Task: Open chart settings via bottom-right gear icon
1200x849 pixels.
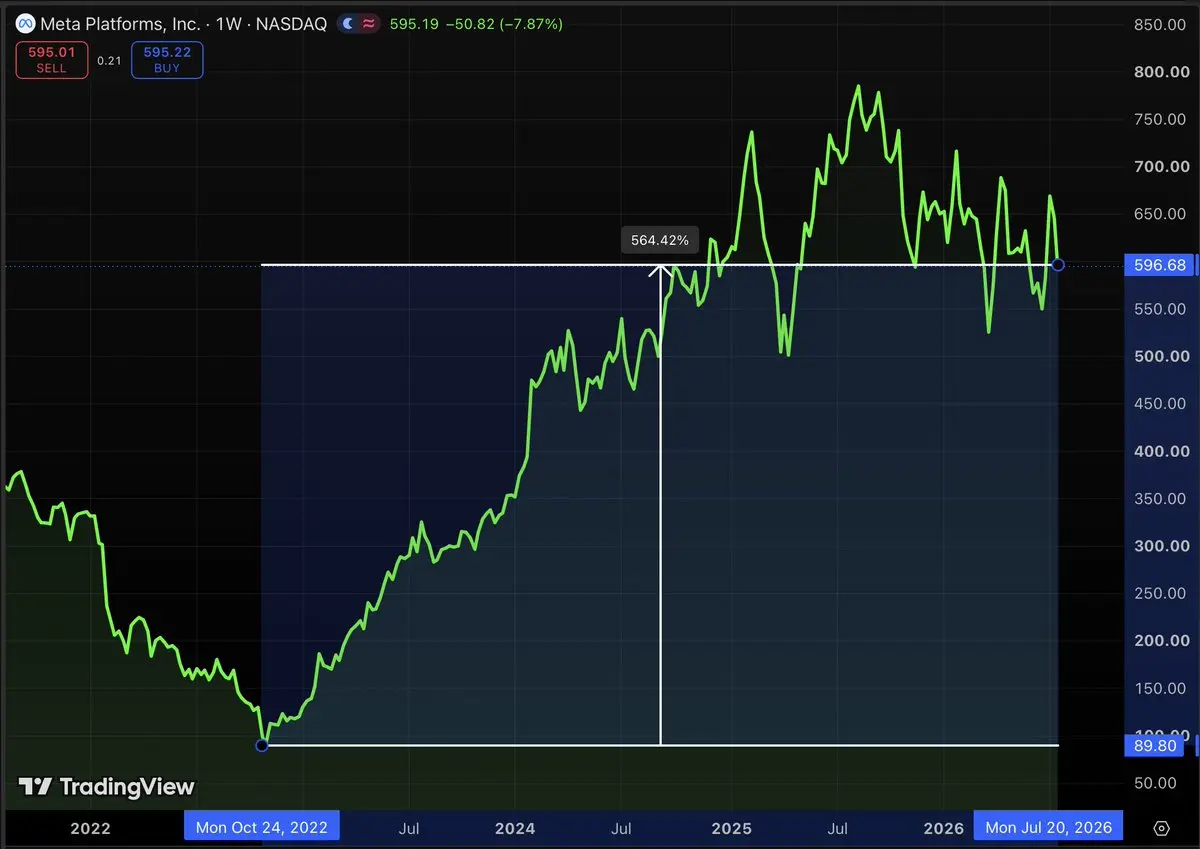Action: click(x=1161, y=828)
